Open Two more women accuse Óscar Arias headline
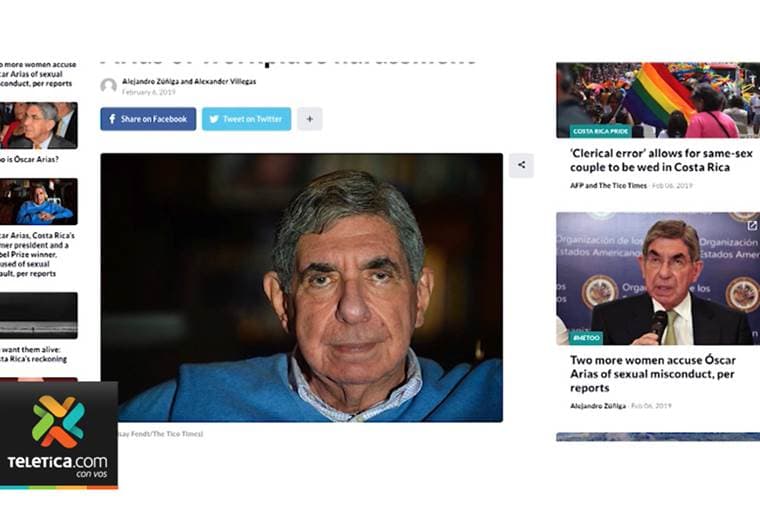 pyautogui.click(x=653, y=374)
